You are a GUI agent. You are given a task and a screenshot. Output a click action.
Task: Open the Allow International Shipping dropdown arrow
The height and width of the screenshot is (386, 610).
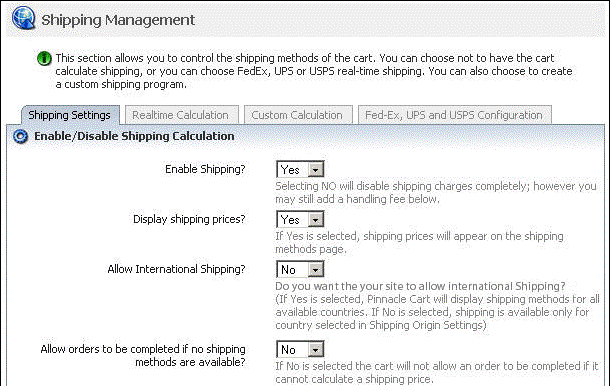[x=316, y=269]
